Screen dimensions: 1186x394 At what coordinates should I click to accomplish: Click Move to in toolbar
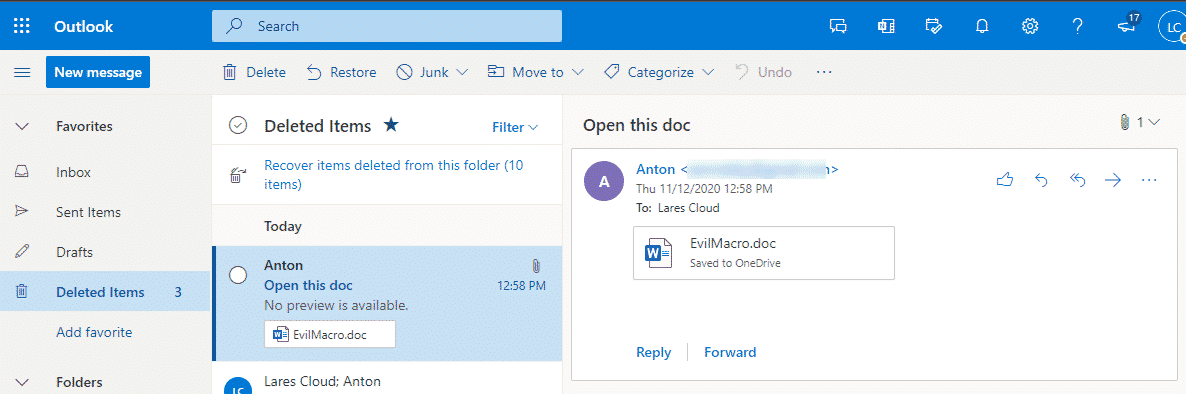(526, 73)
